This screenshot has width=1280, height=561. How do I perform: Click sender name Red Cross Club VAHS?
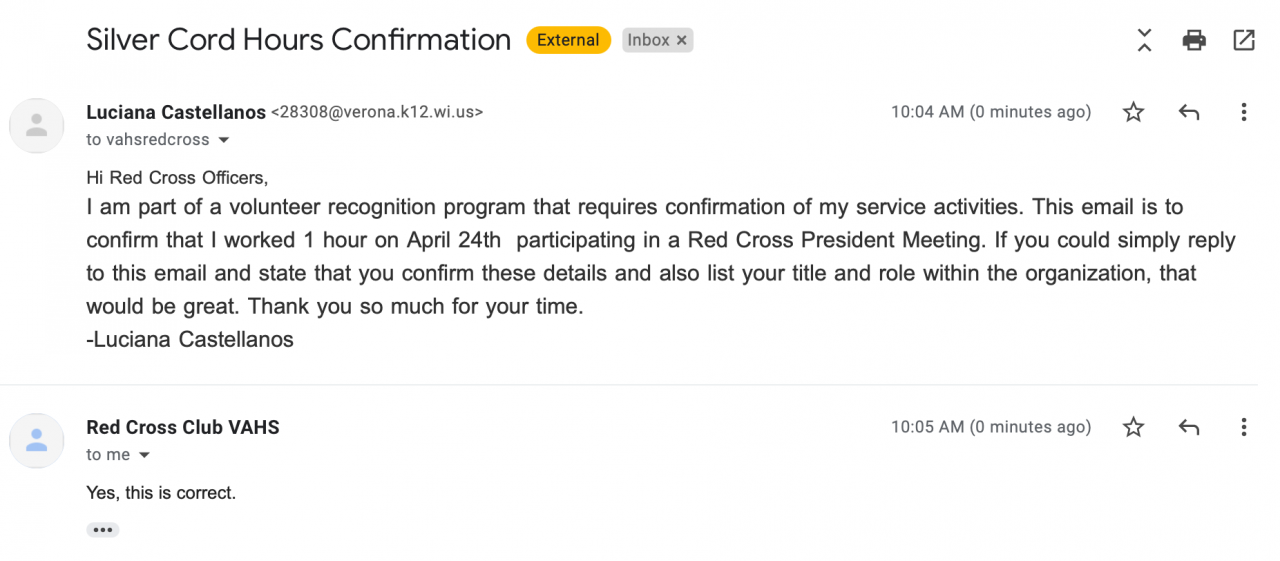[183, 427]
